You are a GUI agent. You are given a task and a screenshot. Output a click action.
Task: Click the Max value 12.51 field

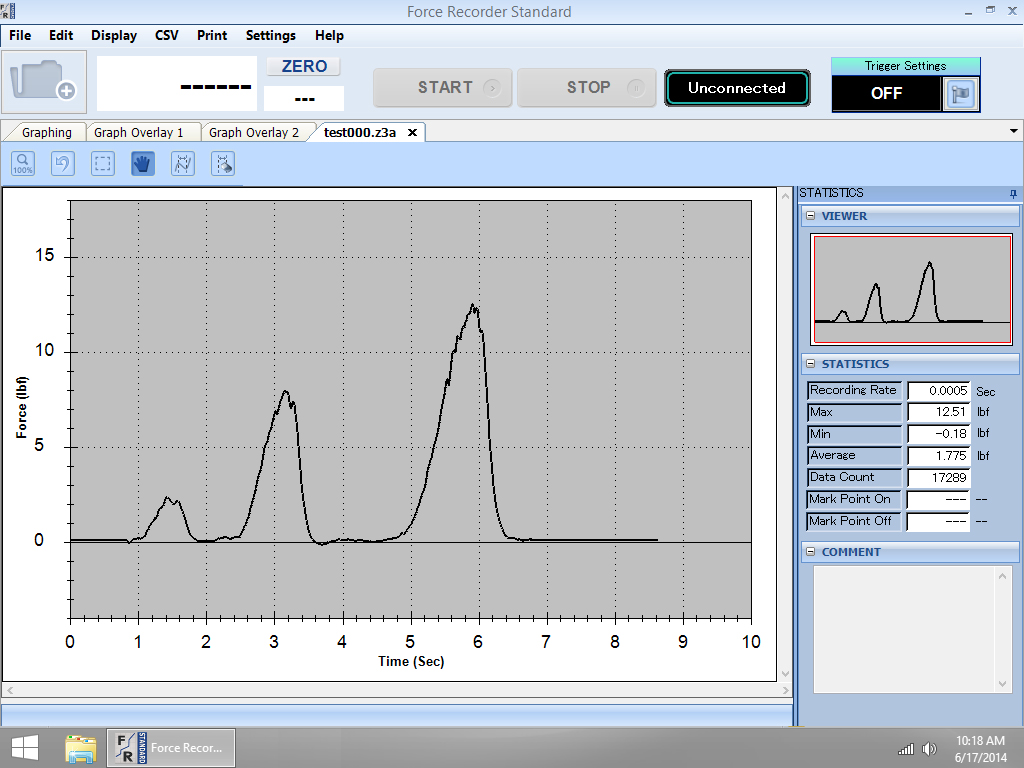938,412
